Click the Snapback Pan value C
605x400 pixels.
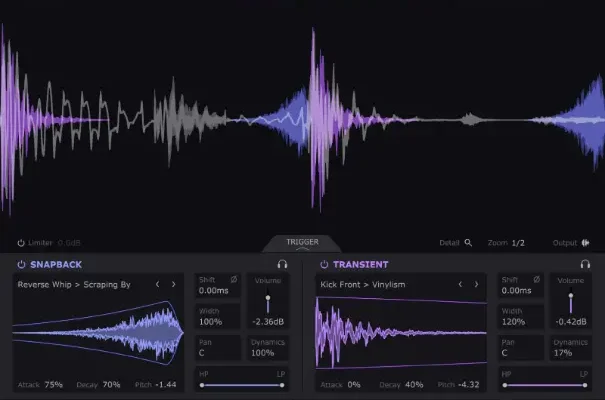pos(201,353)
